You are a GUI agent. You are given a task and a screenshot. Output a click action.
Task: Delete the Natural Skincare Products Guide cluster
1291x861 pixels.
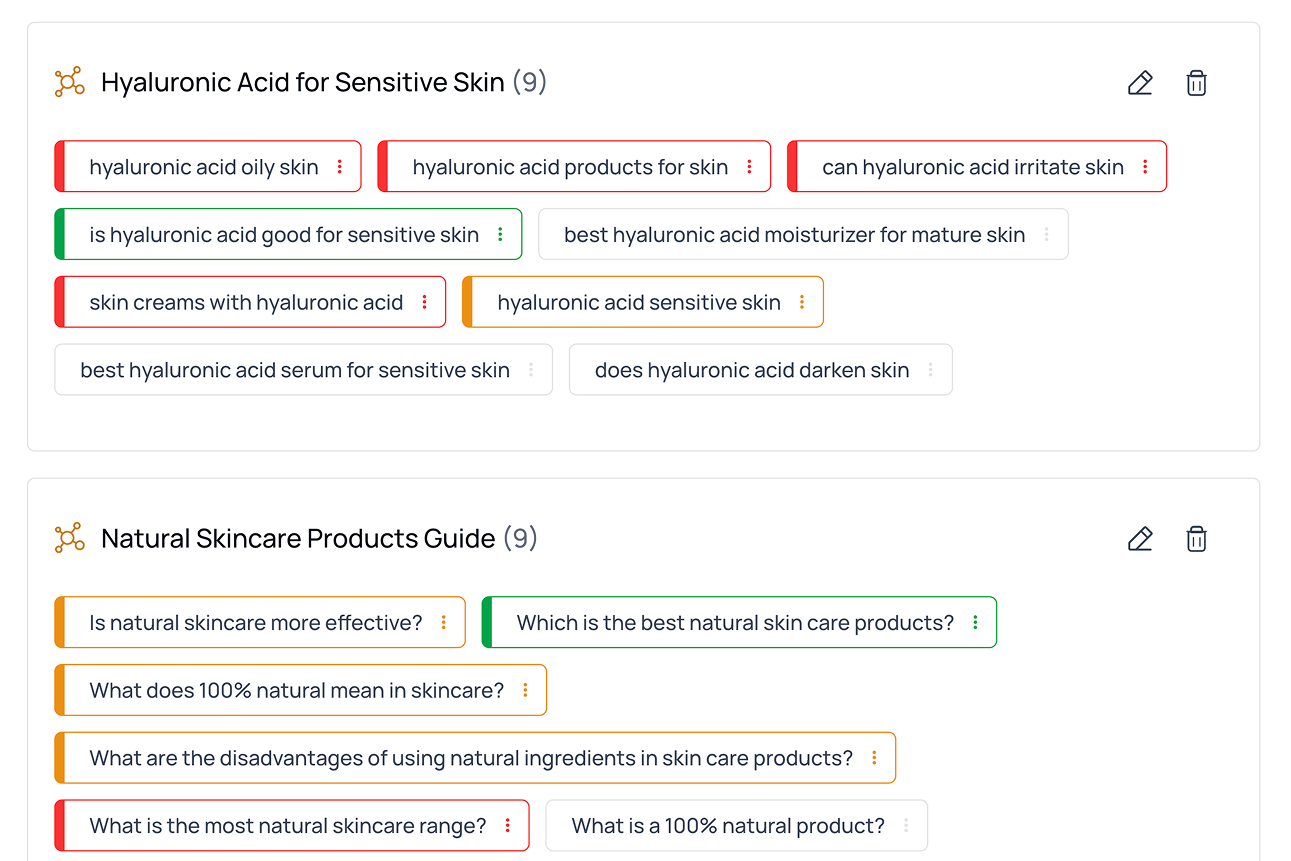[1196, 539]
